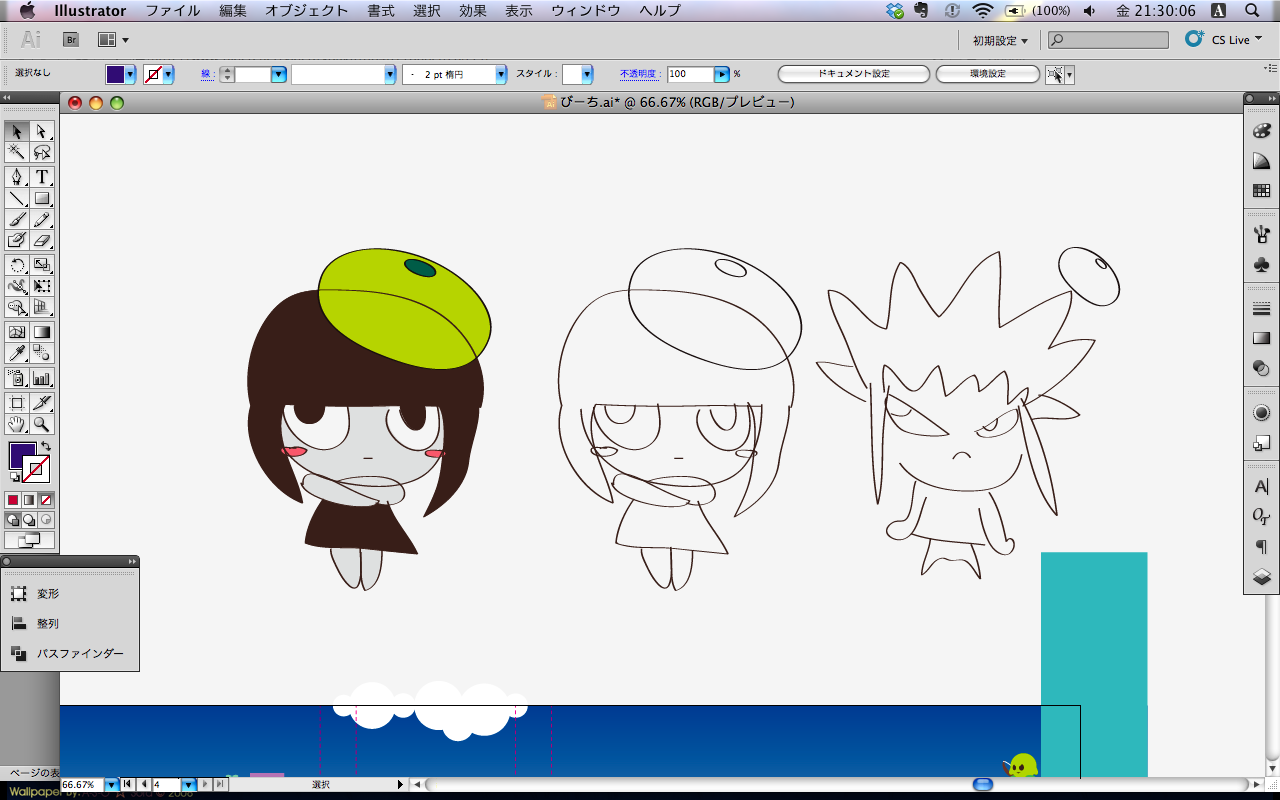The width and height of the screenshot is (1280, 800).
Task: Select the Type tool
Action: (x=42, y=177)
